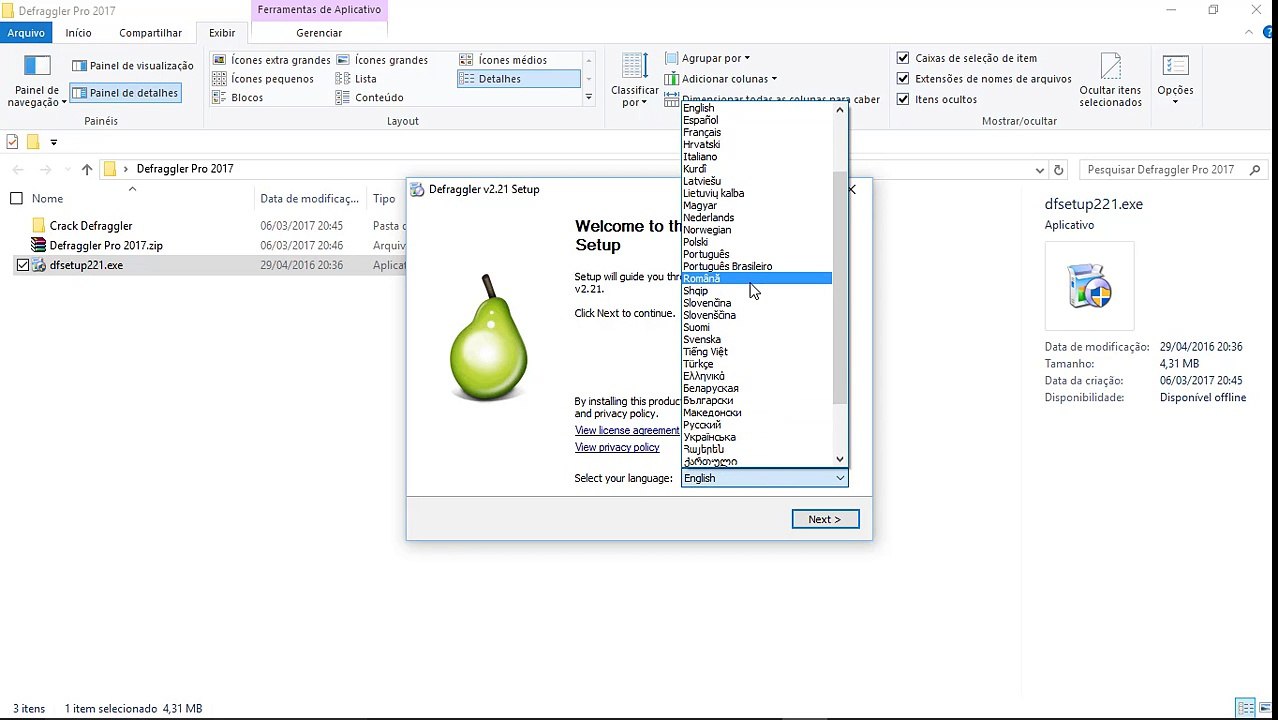Select Defraggler Pro 2017.zip file
The width and height of the screenshot is (1278, 720).
tap(106, 245)
